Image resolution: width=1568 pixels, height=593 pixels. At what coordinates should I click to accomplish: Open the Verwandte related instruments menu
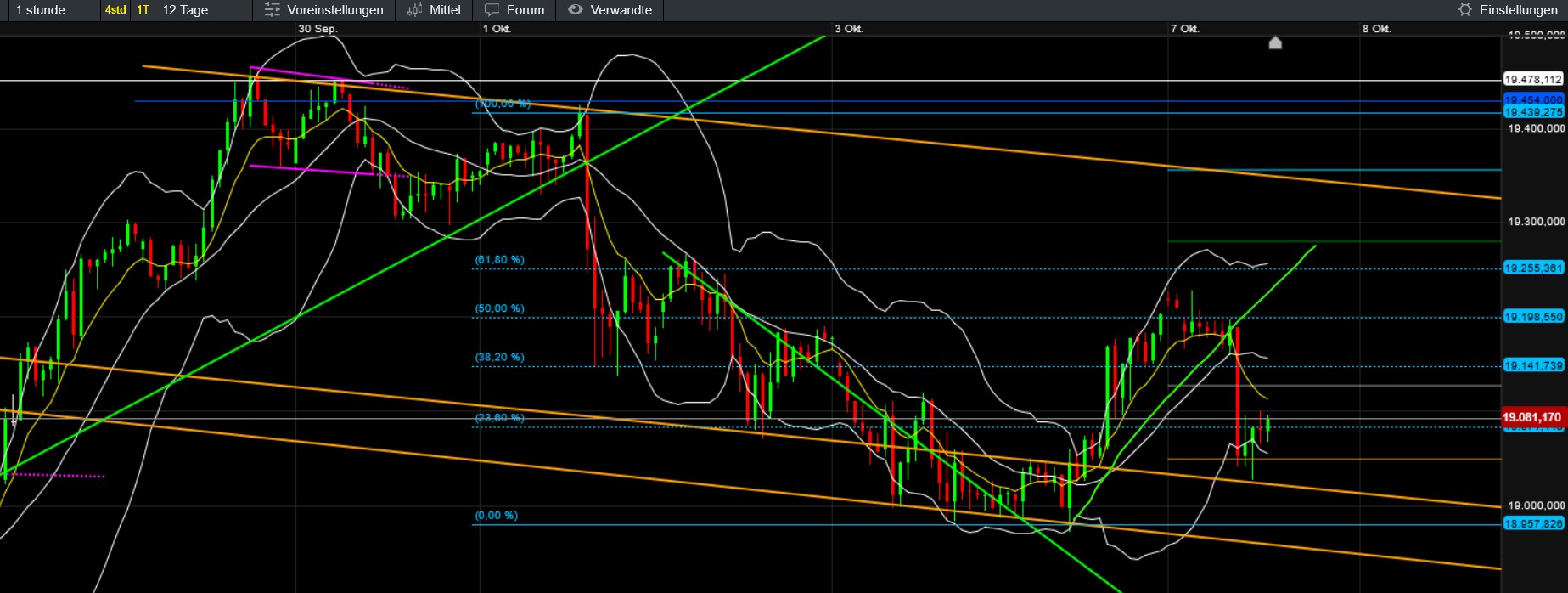click(x=610, y=10)
